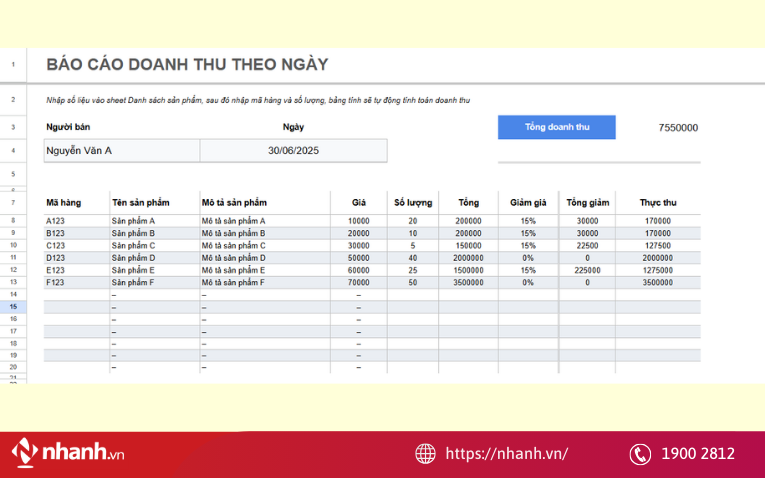Click the Giảm giá column header
This screenshot has width=765, height=478.
tap(528, 202)
